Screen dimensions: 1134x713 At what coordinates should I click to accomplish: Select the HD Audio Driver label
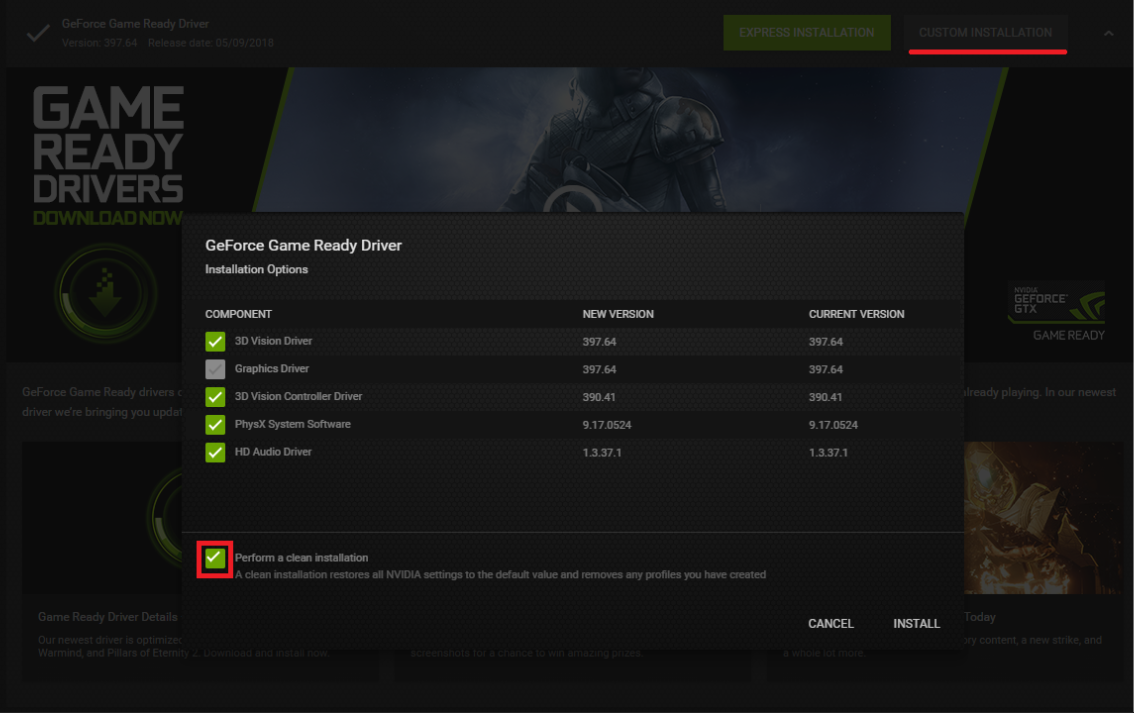(x=273, y=452)
